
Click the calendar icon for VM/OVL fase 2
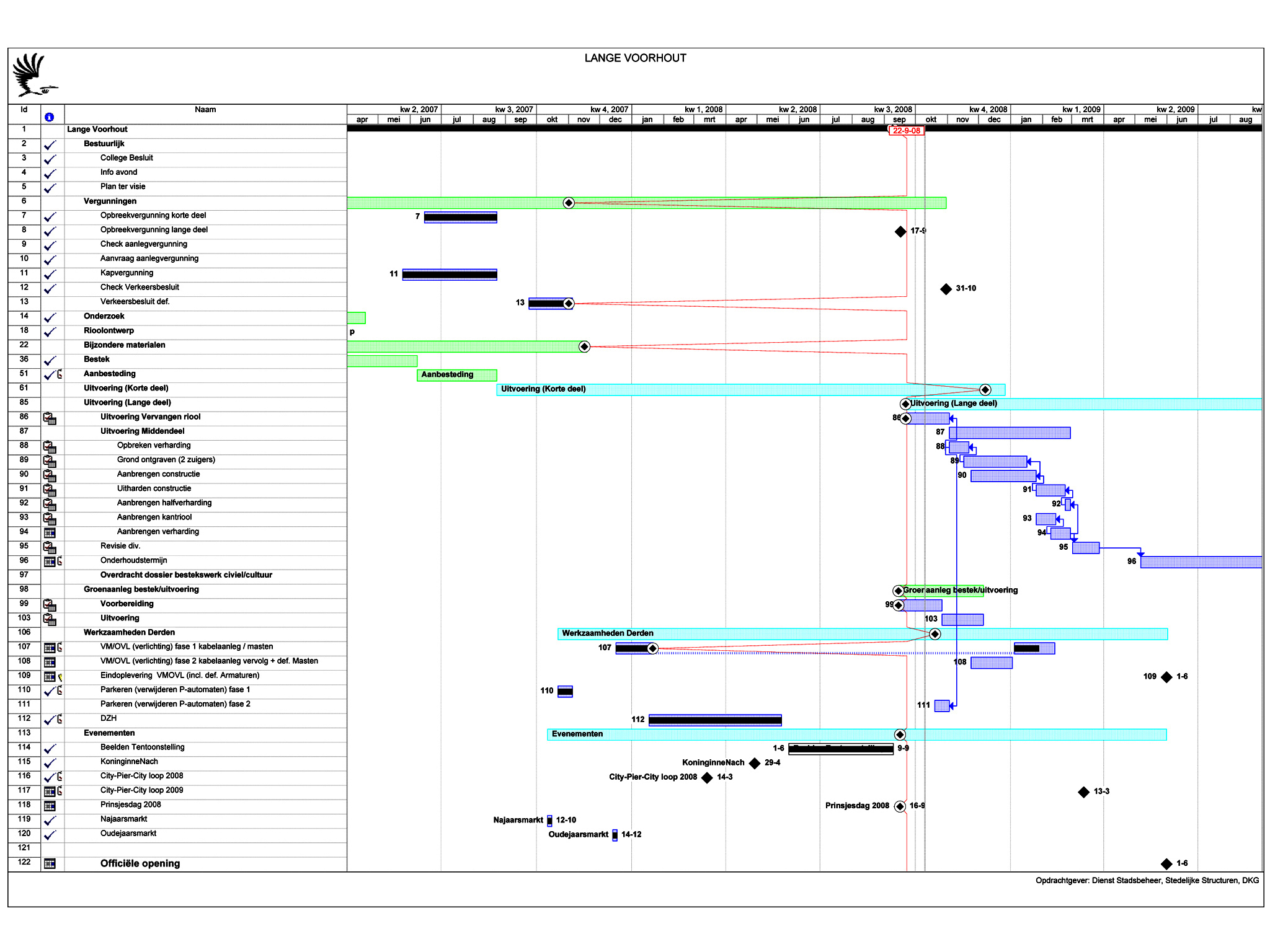[x=50, y=662]
